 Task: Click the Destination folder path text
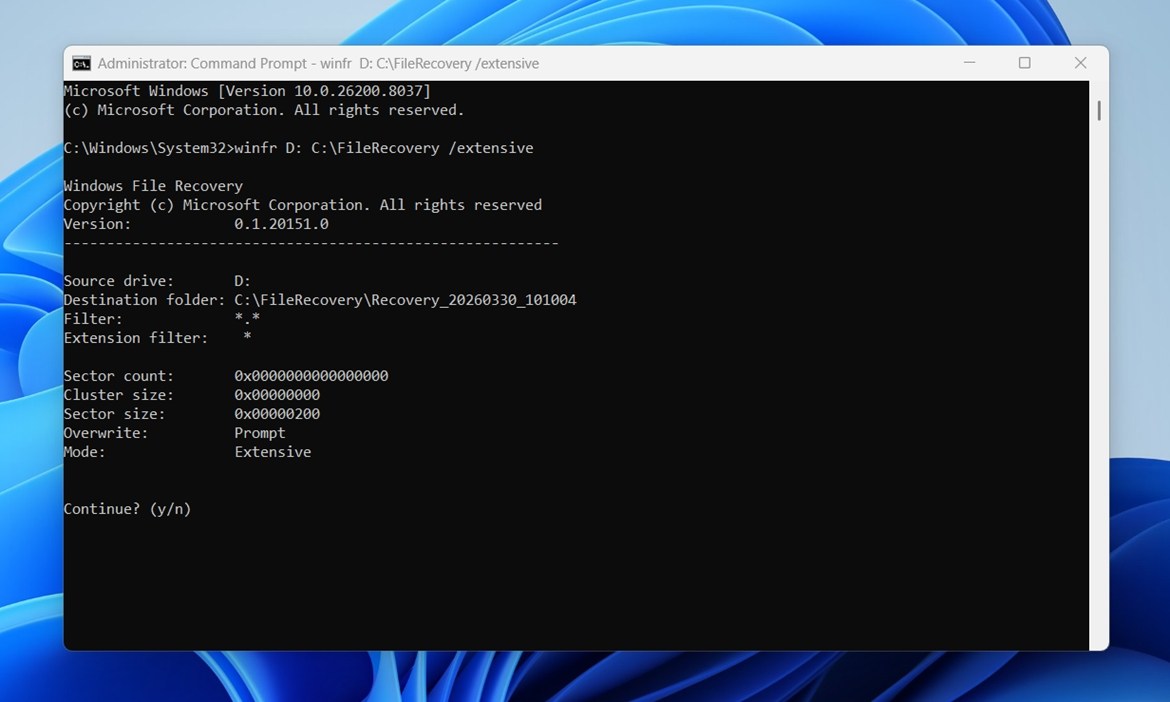pos(404,299)
